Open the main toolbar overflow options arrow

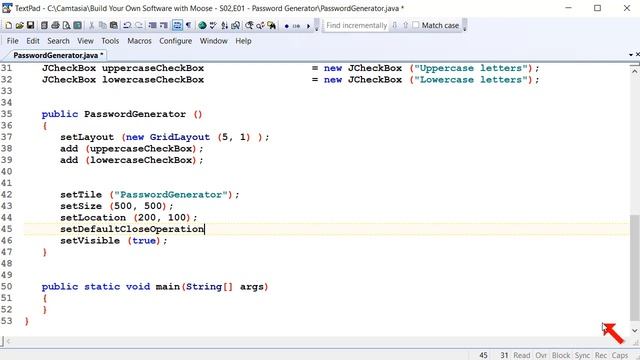coord(317,25)
